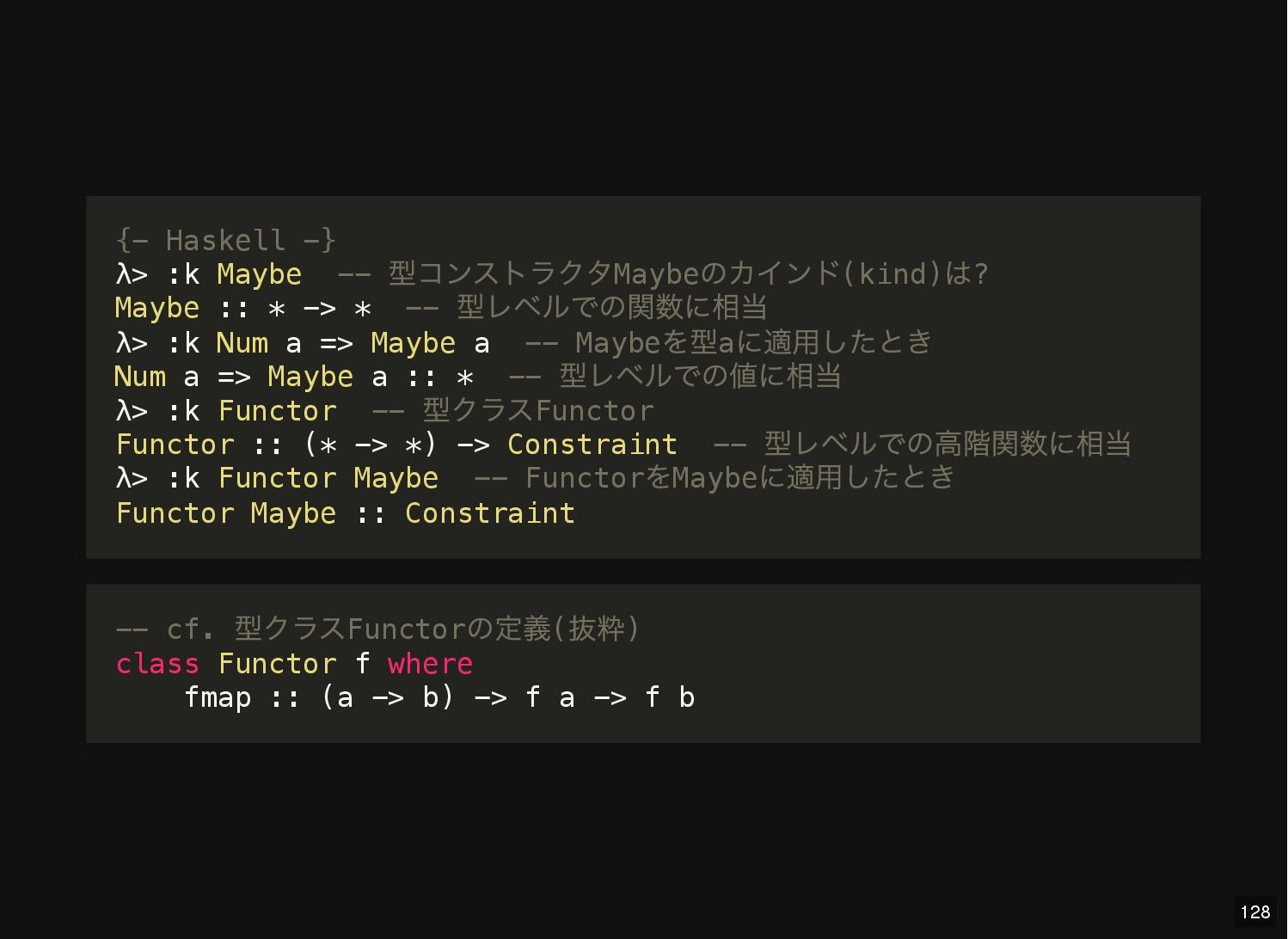This screenshot has width=1288, height=939.
Task: Click the "{- Haskell -}" comment line
Action: (226, 239)
